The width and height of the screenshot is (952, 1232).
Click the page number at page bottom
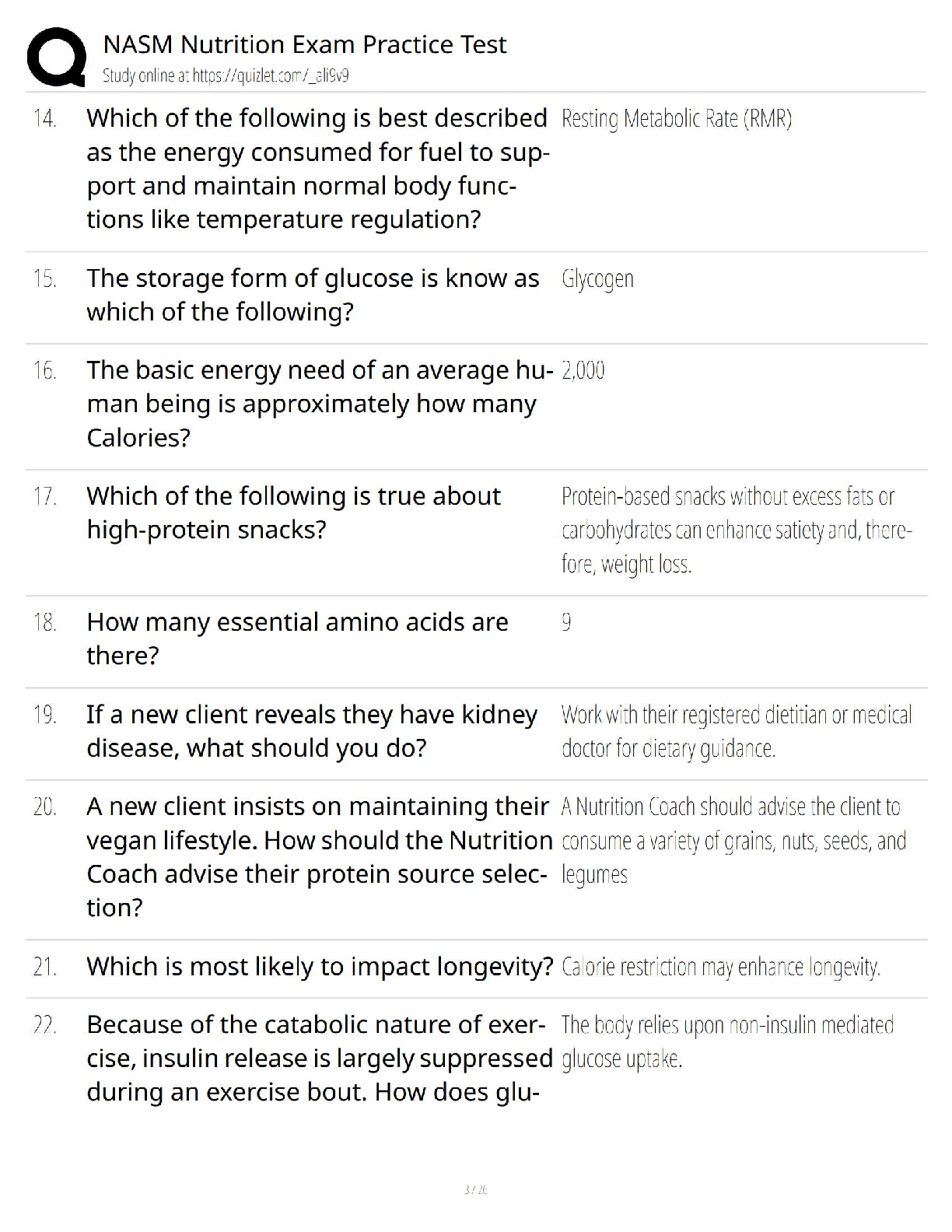[475, 1189]
